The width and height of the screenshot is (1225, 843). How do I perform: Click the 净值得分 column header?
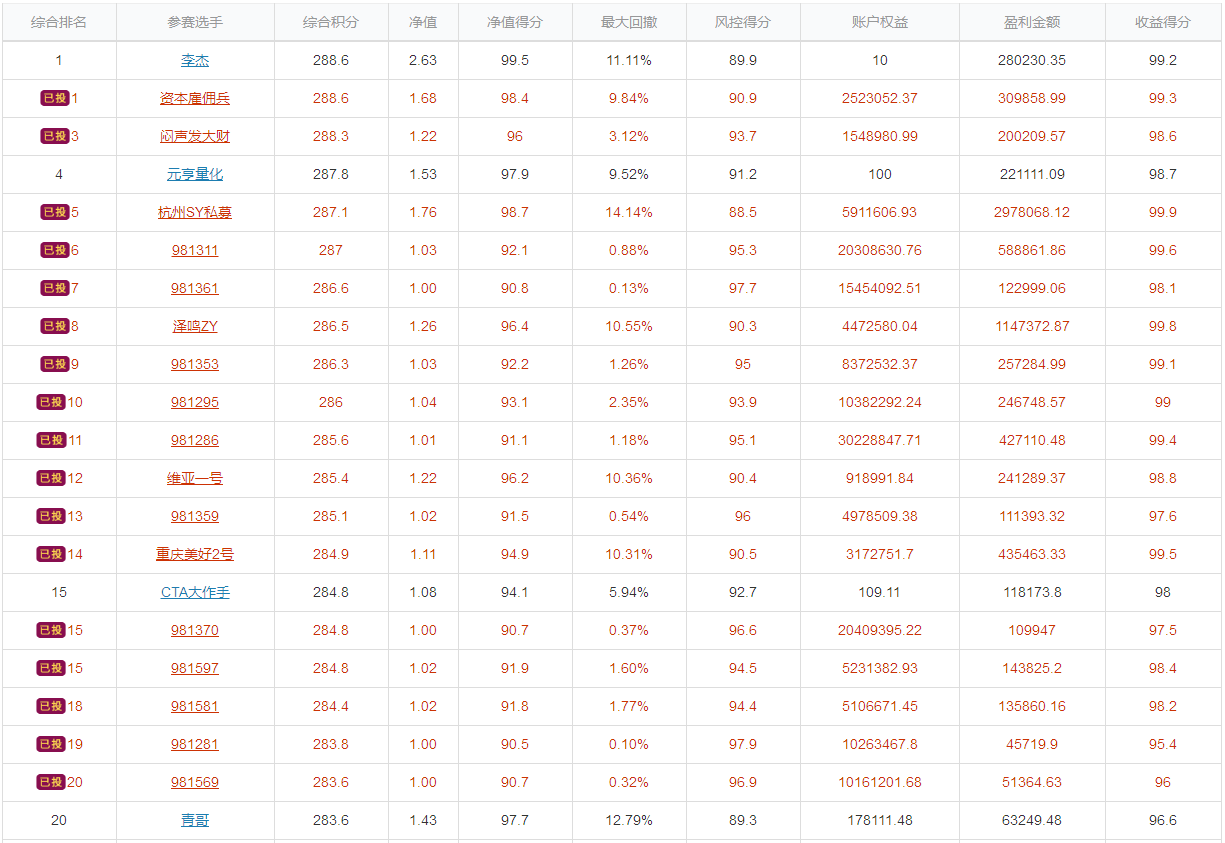[515, 22]
